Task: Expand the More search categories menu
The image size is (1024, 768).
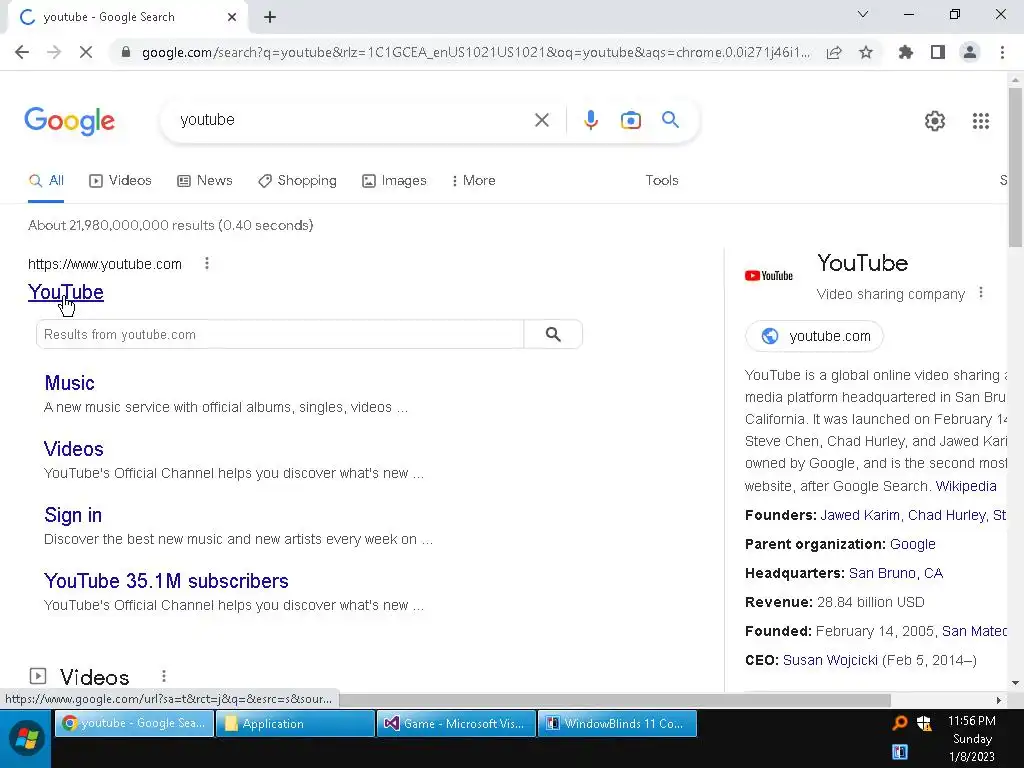Action: 473,181
